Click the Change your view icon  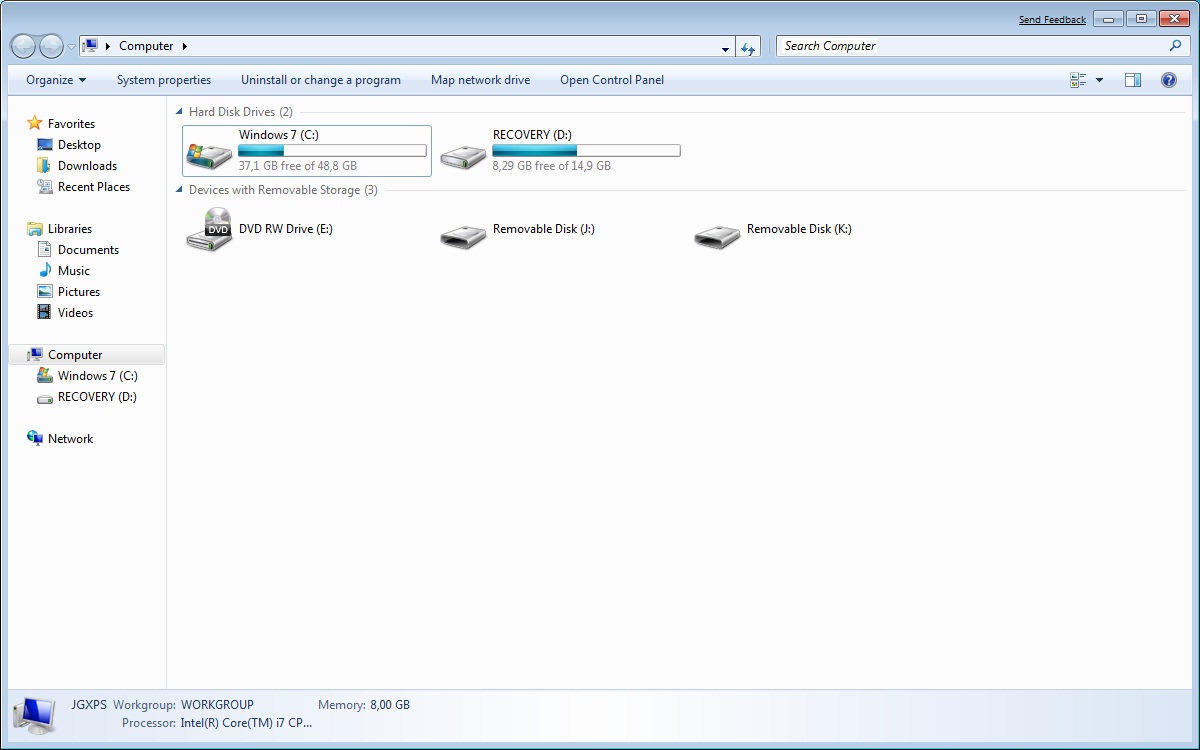[x=1078, y=80]
